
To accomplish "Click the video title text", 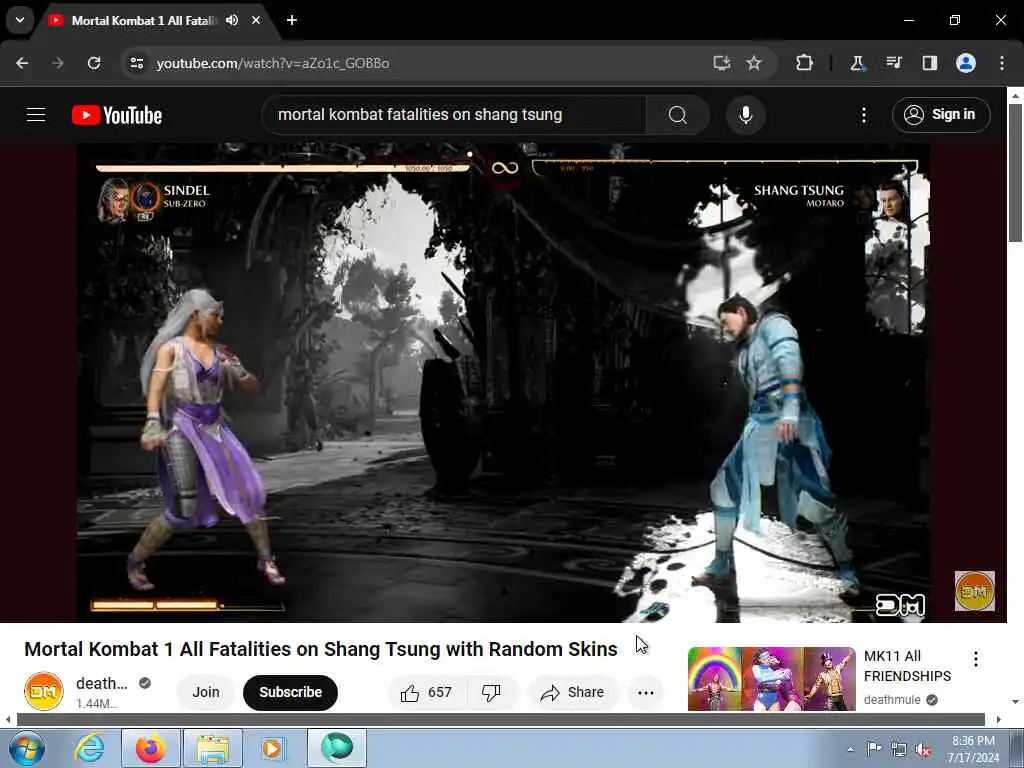I will click(x=321, y=649).
